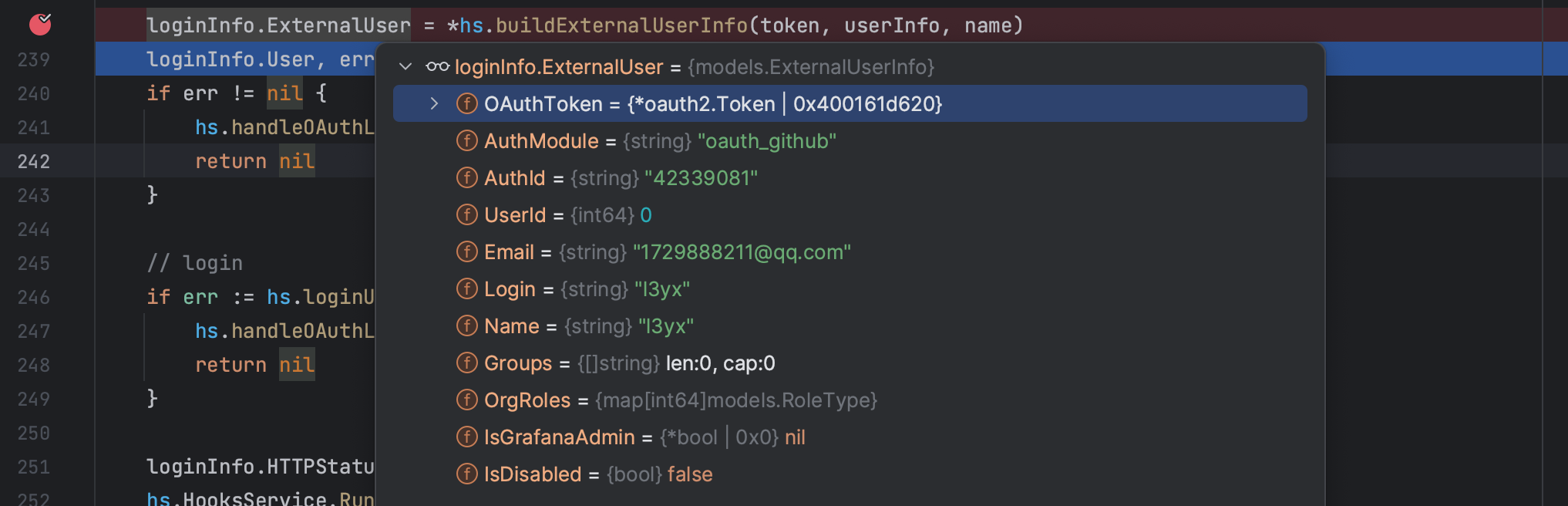Collapse the loginInfo.ExternalUser node
The width and height of the screenshot is (1568, 506).
coord(405,67)
